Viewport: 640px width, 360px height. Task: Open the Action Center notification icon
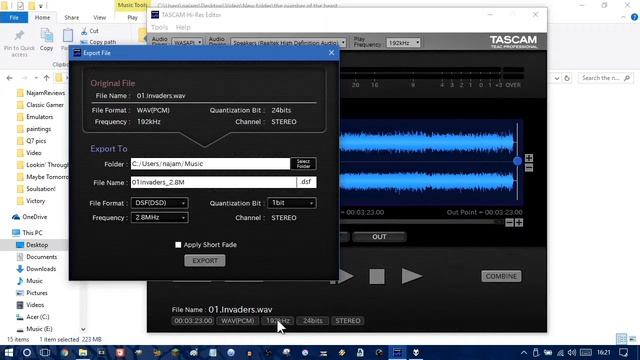(x=624, y=352)
